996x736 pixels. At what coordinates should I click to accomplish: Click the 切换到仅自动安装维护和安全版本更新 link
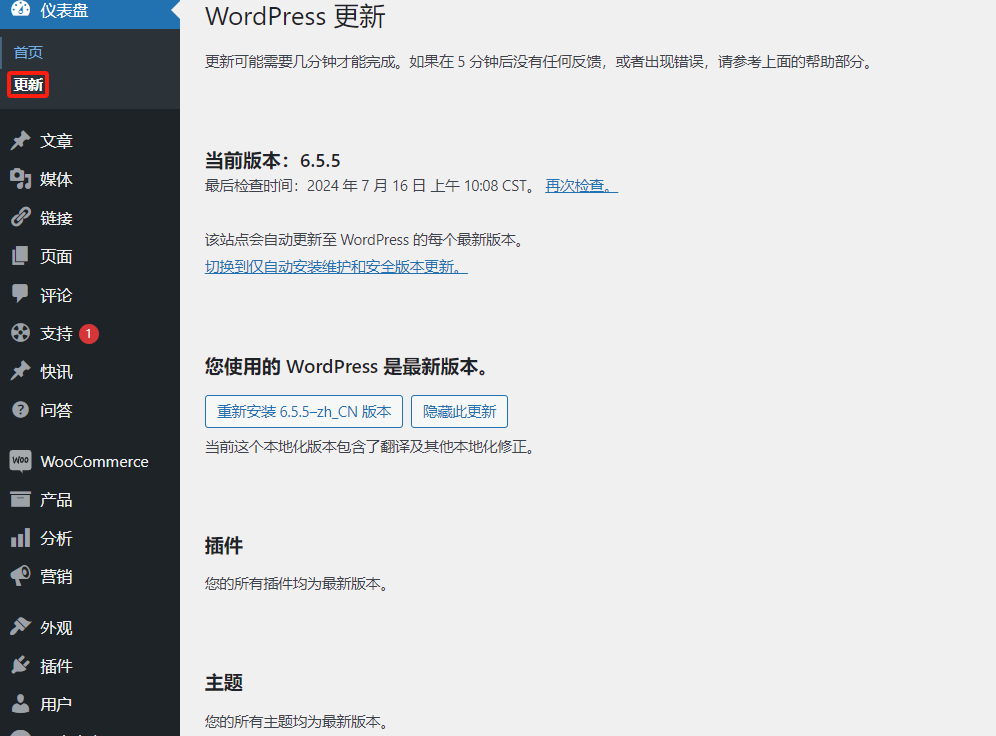tap(336, 267)
